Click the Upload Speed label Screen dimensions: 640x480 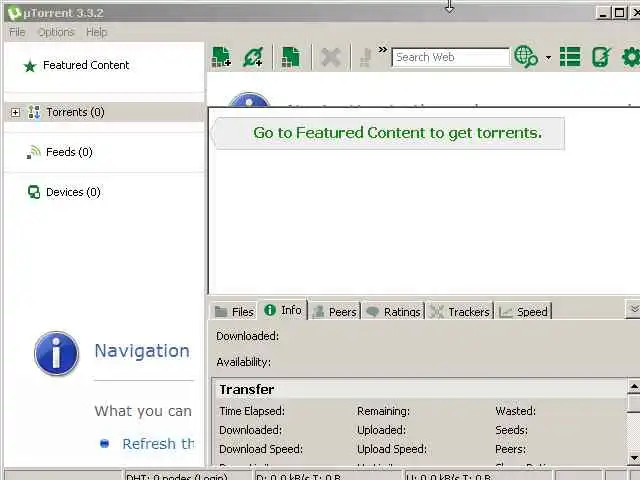(x=392, y=449)
